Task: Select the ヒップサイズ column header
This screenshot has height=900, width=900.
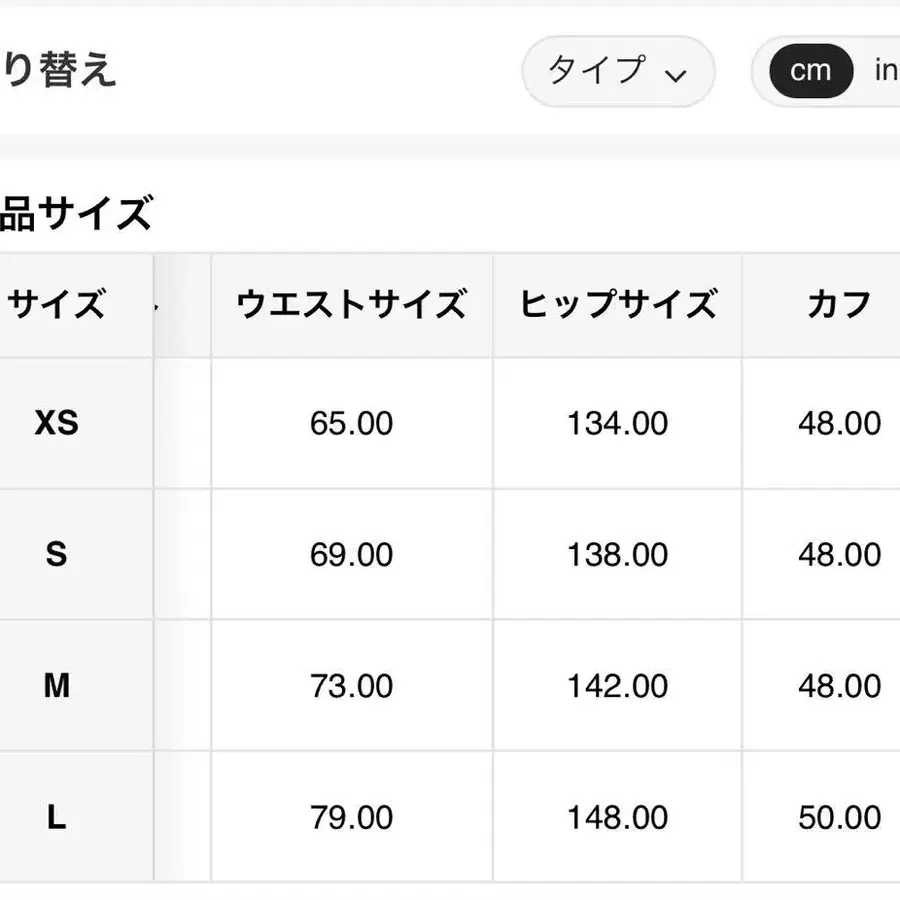Action: coord(617,304)
